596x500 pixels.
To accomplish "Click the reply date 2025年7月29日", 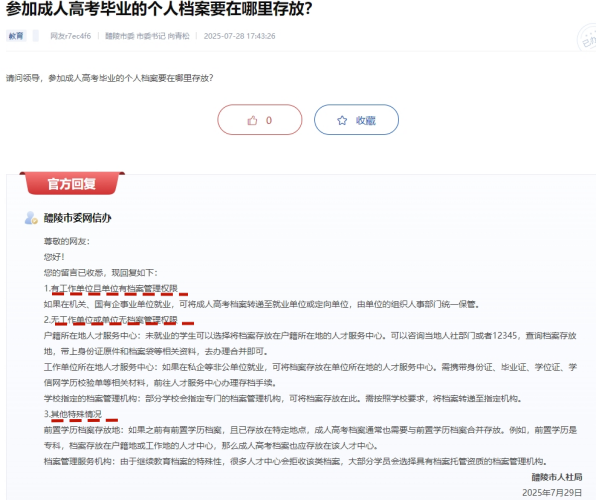I will pos(552,492).
